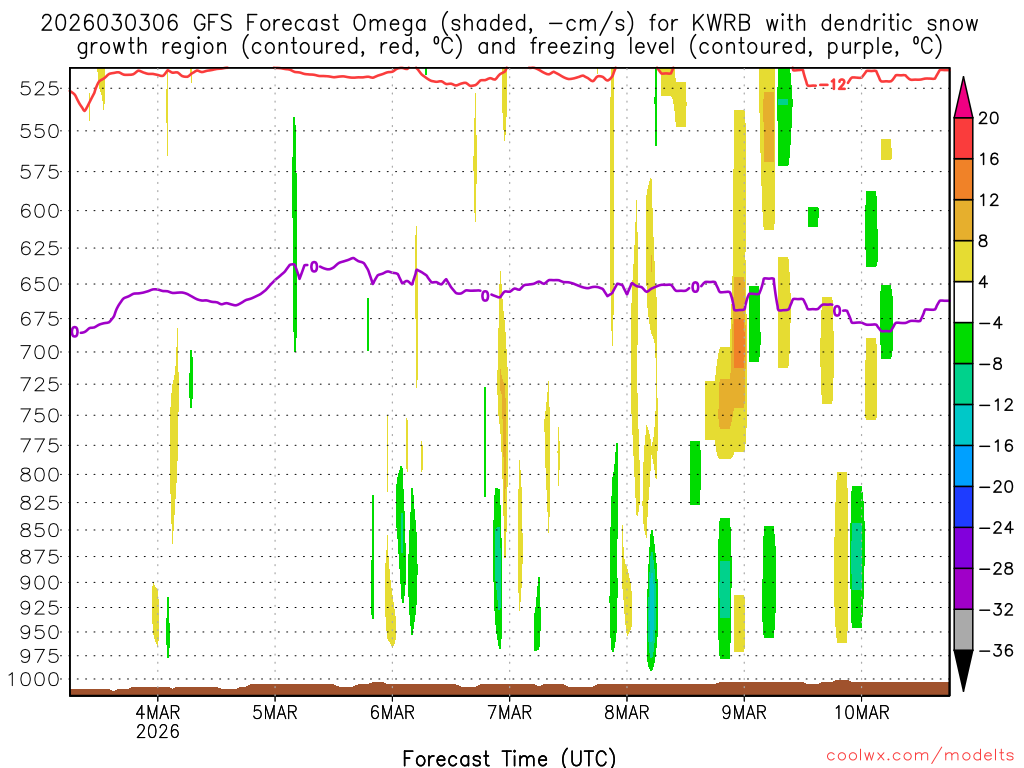This screenshot has width=1024, height=768.
Task: Click the 7MAR date label
Action: [x=509, y=712]
